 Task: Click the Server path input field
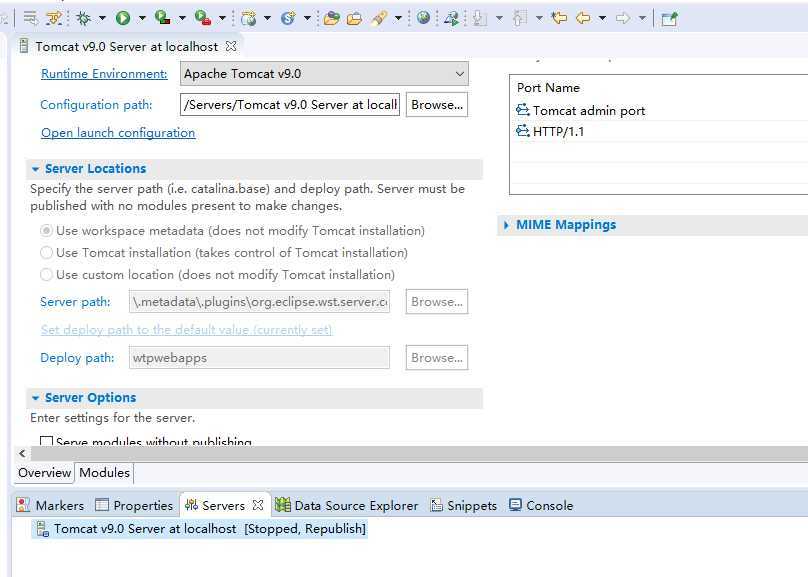(x=259, y=301)
